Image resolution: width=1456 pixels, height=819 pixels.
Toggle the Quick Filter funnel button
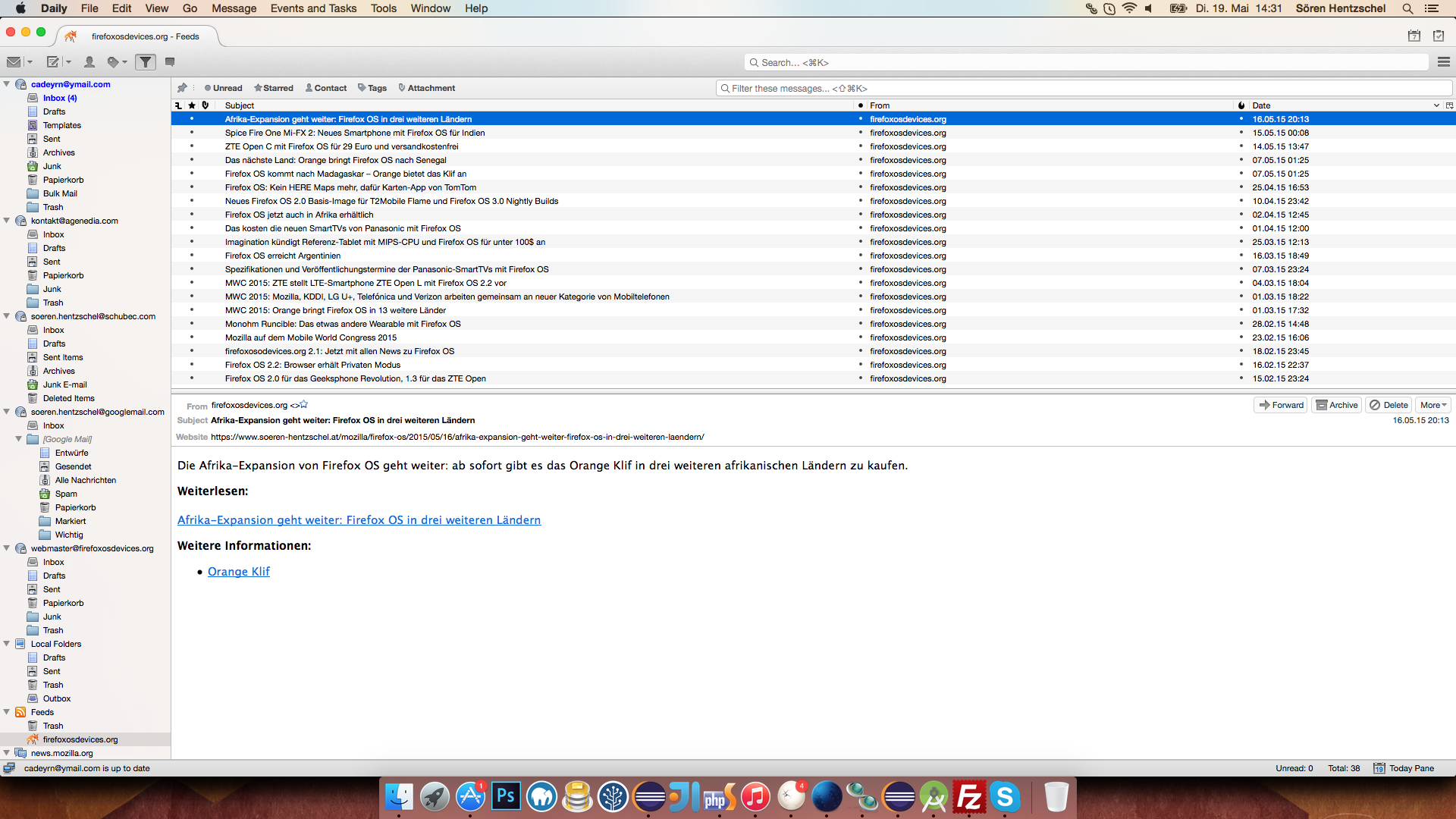(x=146, y=62)
